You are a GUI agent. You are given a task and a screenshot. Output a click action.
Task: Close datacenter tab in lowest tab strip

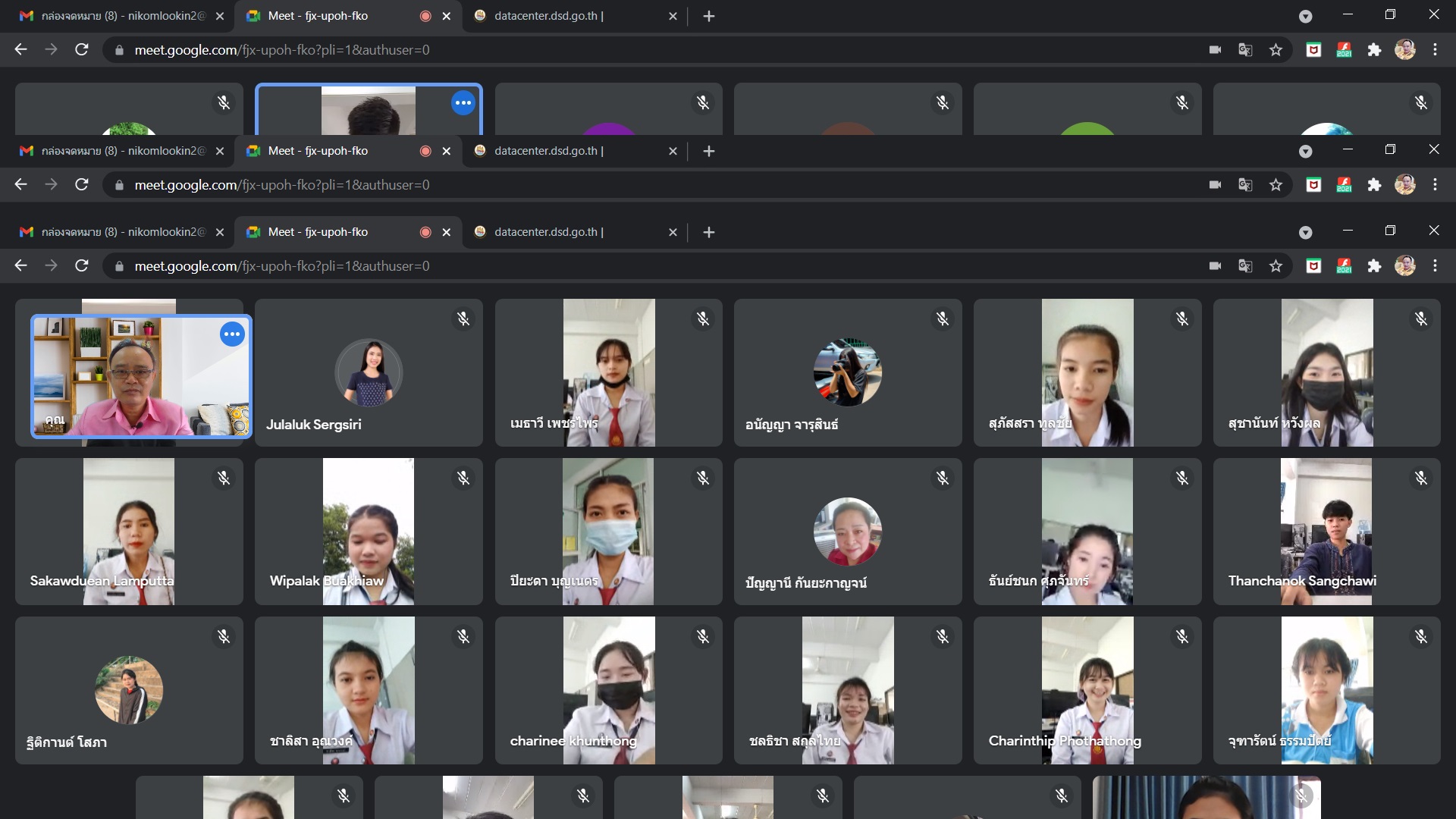tap(673, 232)
